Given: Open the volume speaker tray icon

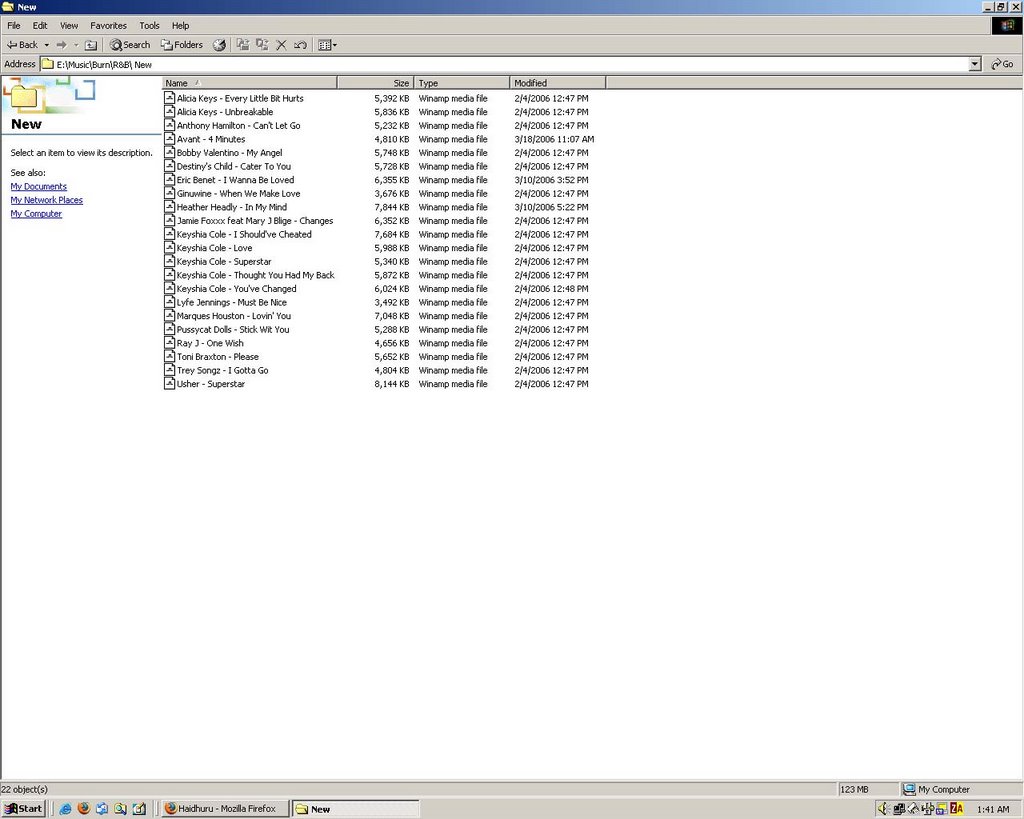Looking at the screenshot, I should [x=884, y=809].
